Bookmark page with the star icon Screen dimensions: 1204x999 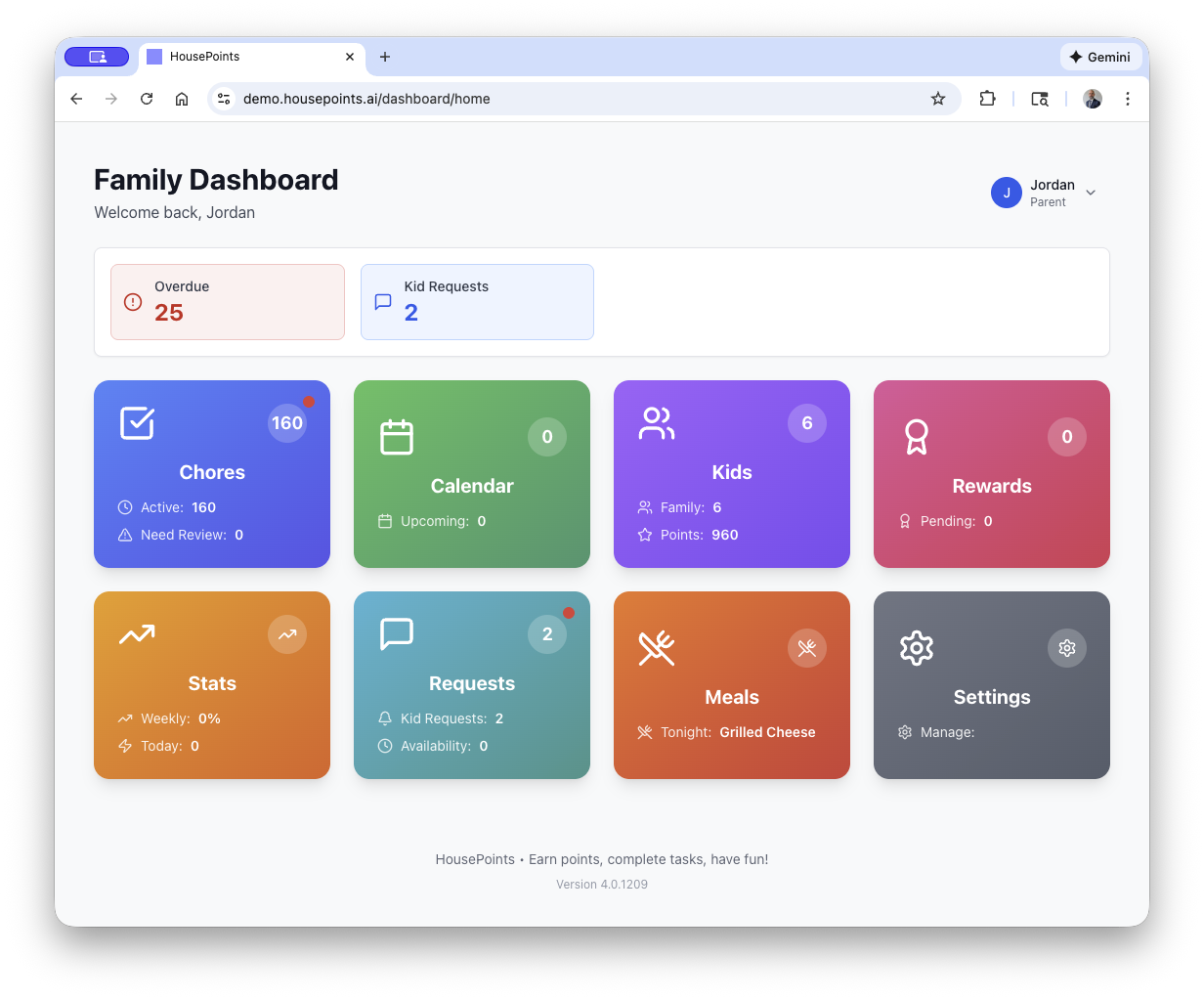938,99
